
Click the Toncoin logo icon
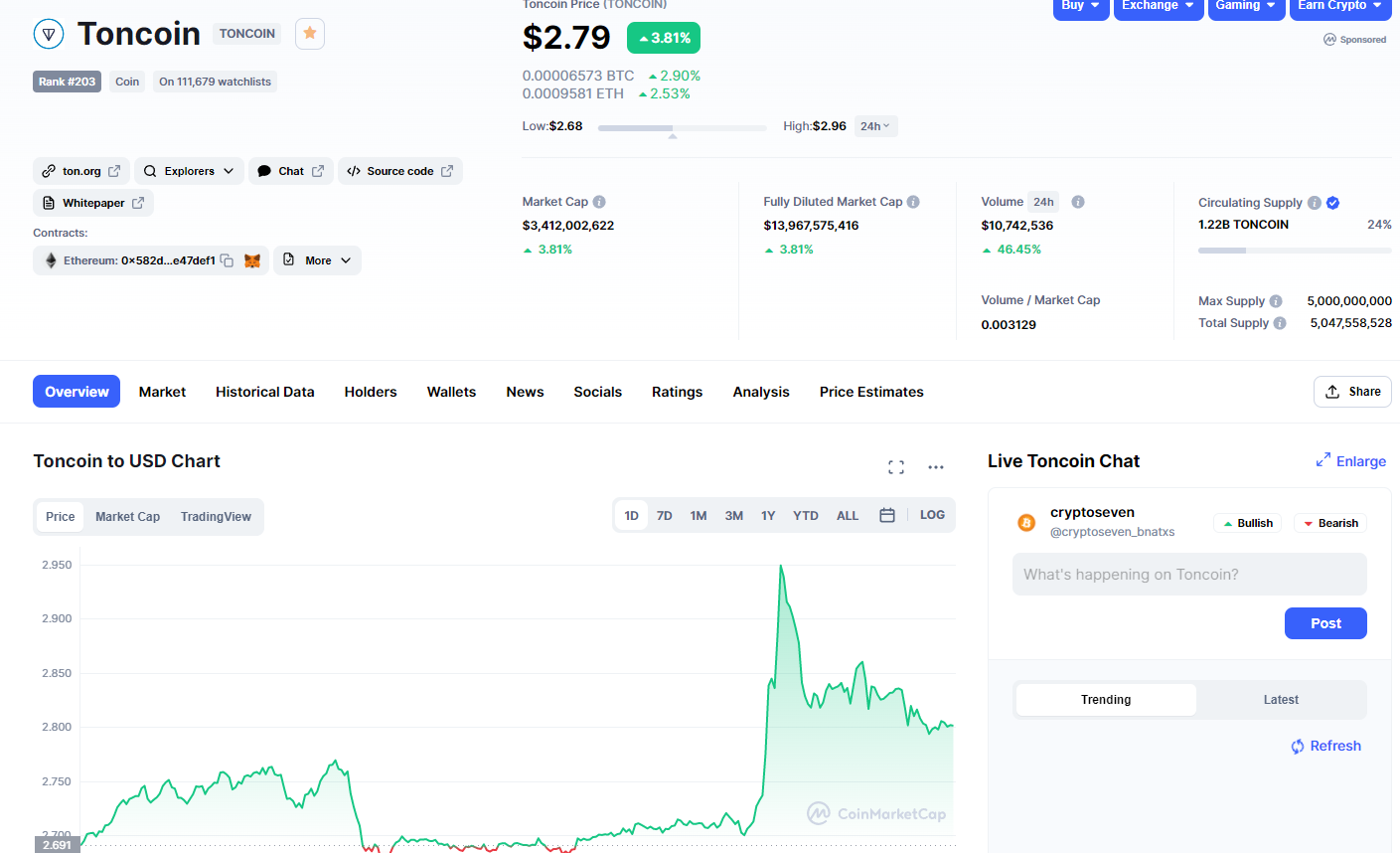tap(49, 34)
